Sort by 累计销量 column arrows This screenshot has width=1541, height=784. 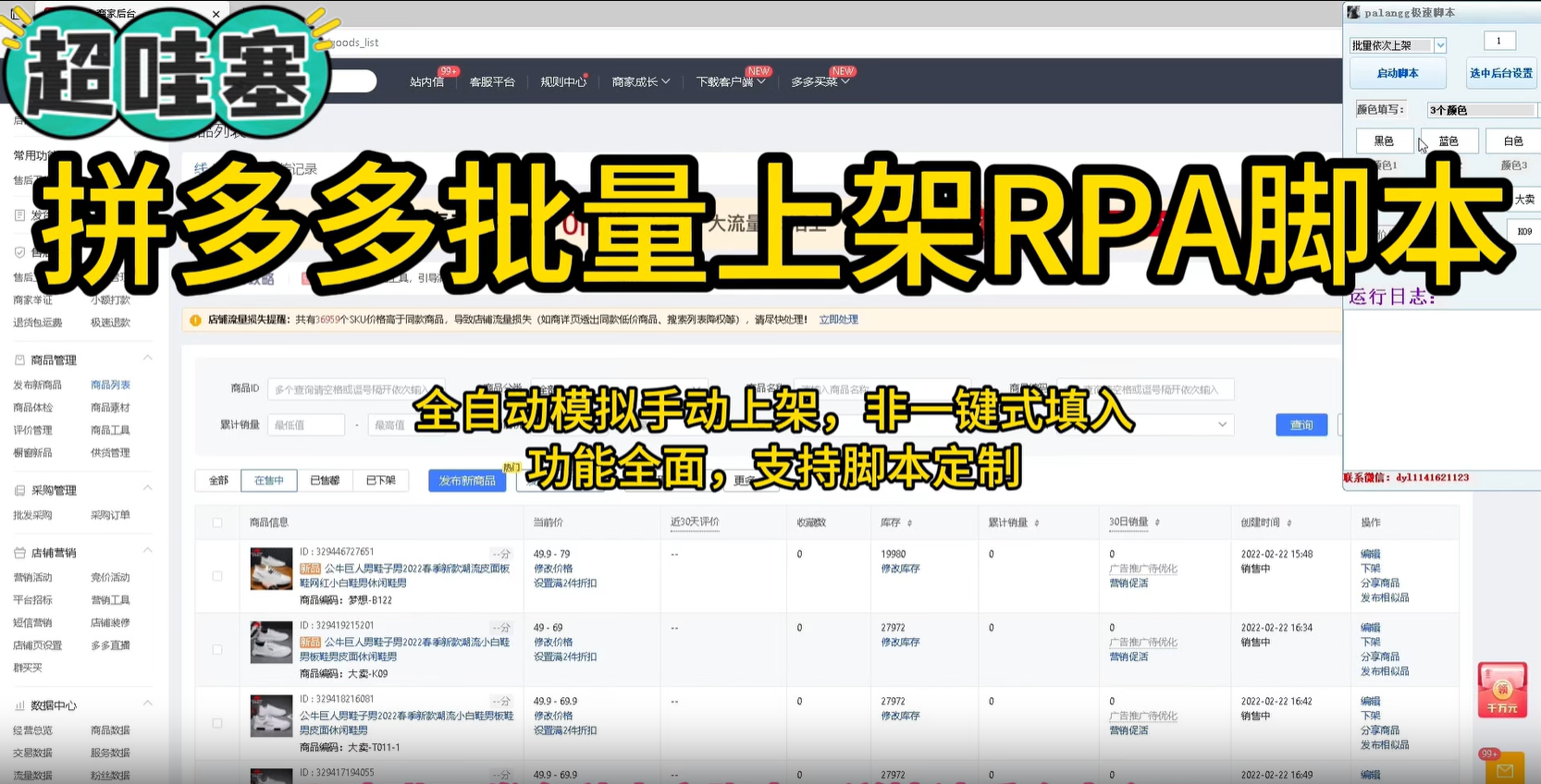[1036, 523]
